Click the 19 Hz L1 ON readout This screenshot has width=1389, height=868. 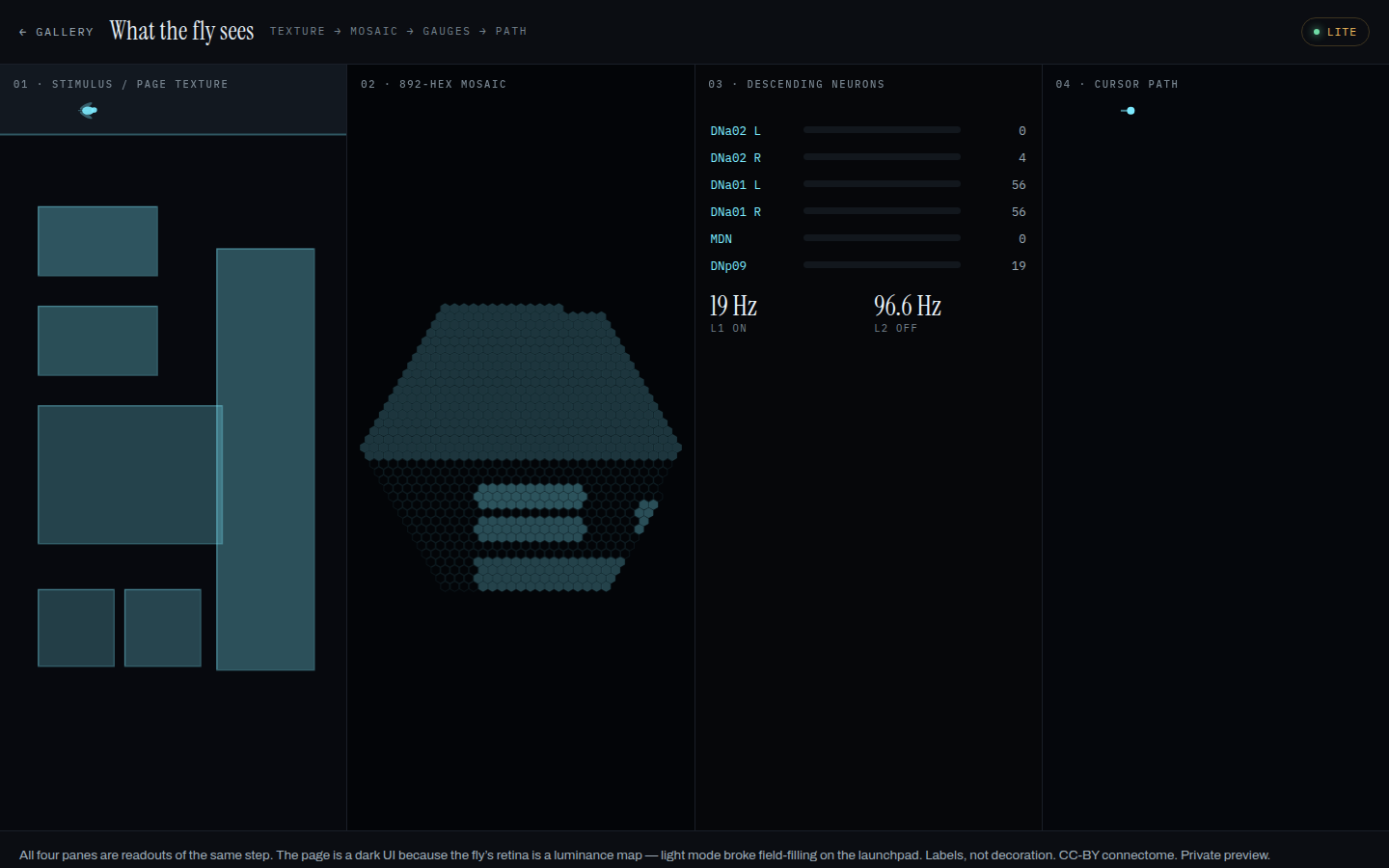coord(734,313)
